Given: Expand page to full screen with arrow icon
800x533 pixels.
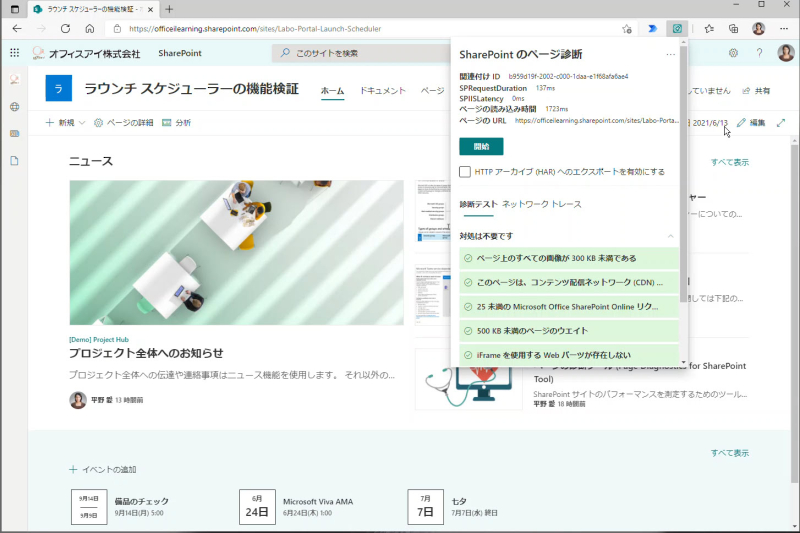Looking at the screenshot, I should pos(781,122).
